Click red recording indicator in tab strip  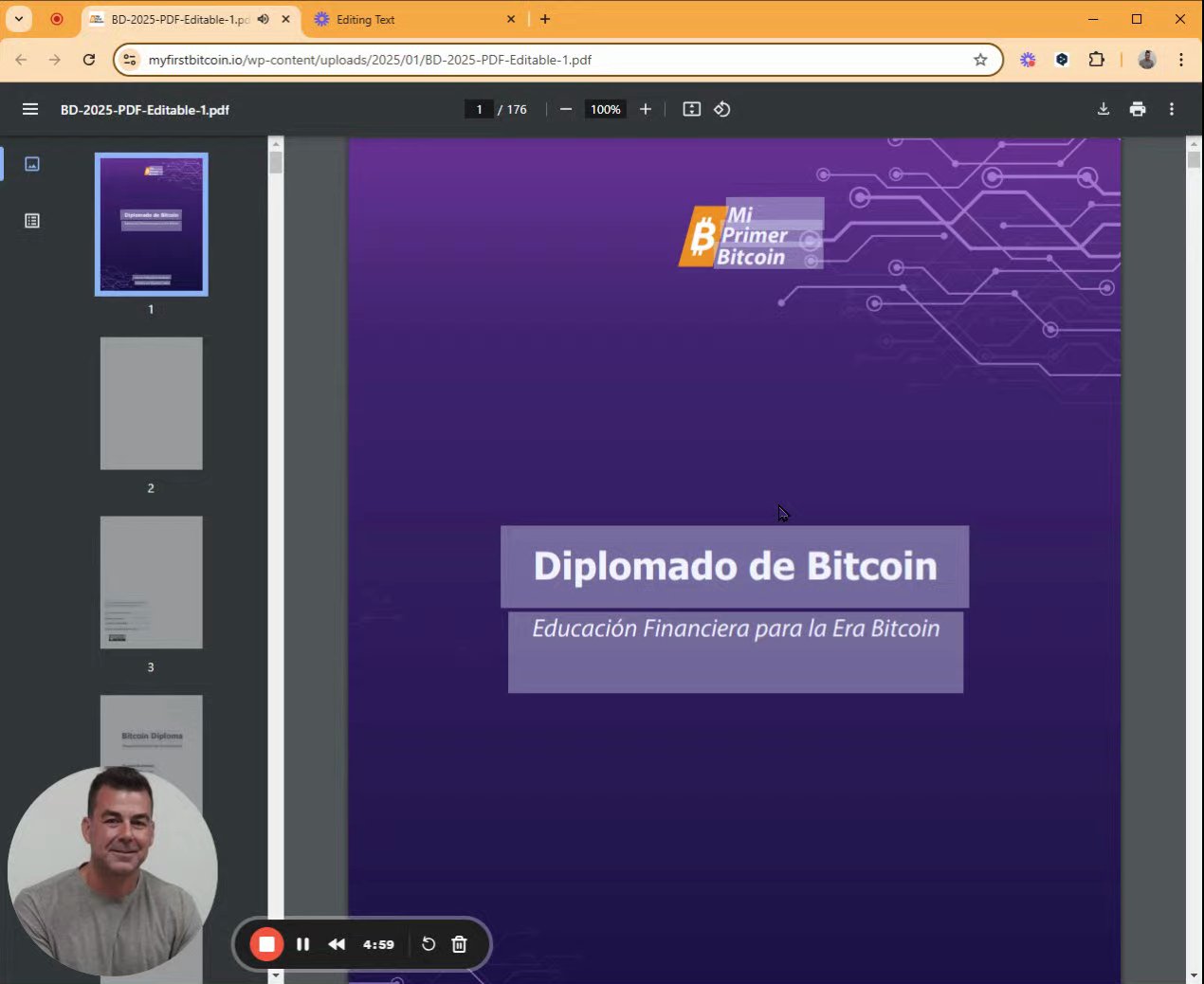point(57,19)
